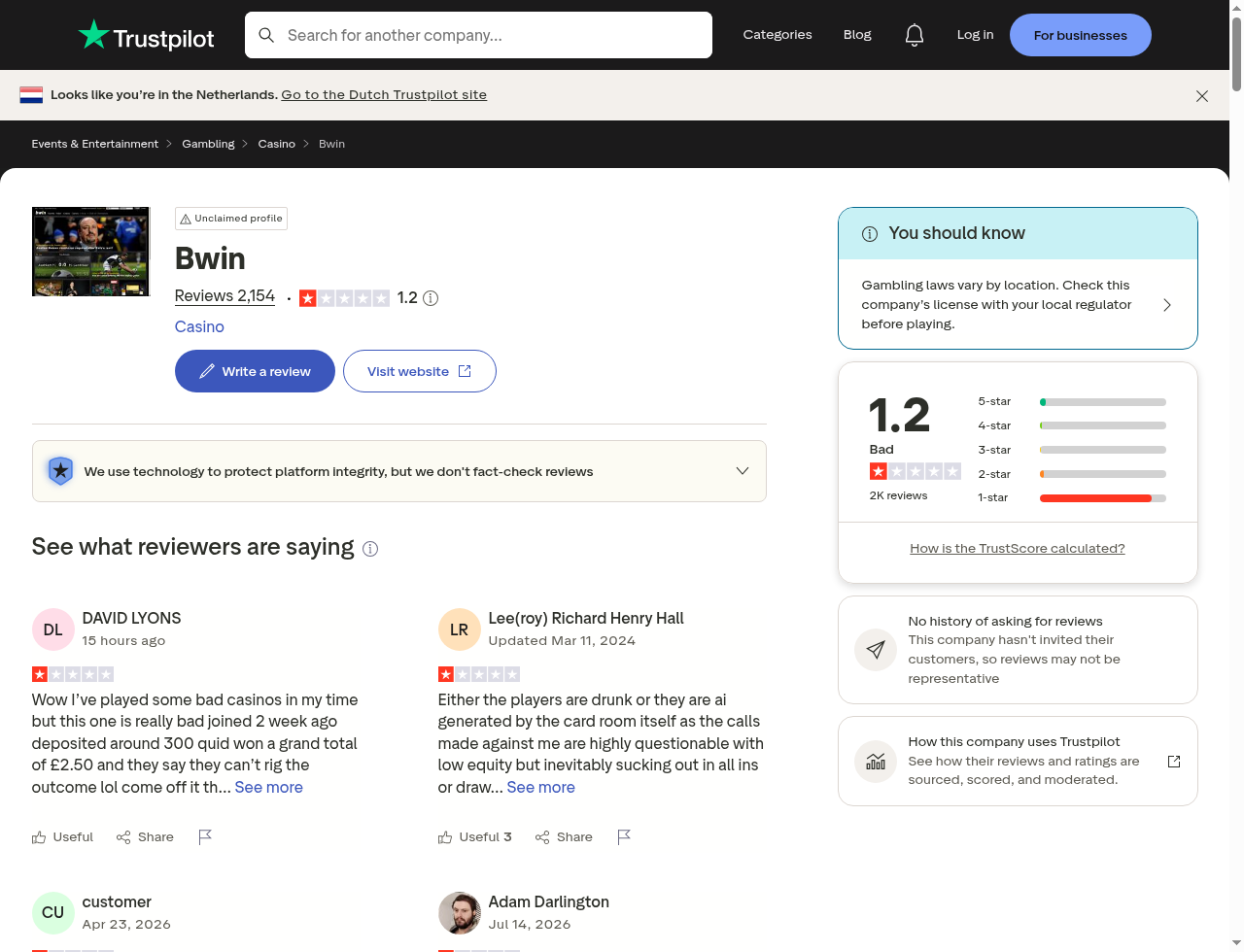Click the star rating next to Reviews count
The height and width of the screenshot is (952, 1244).
pyautogui.click(x=344, y=298)
